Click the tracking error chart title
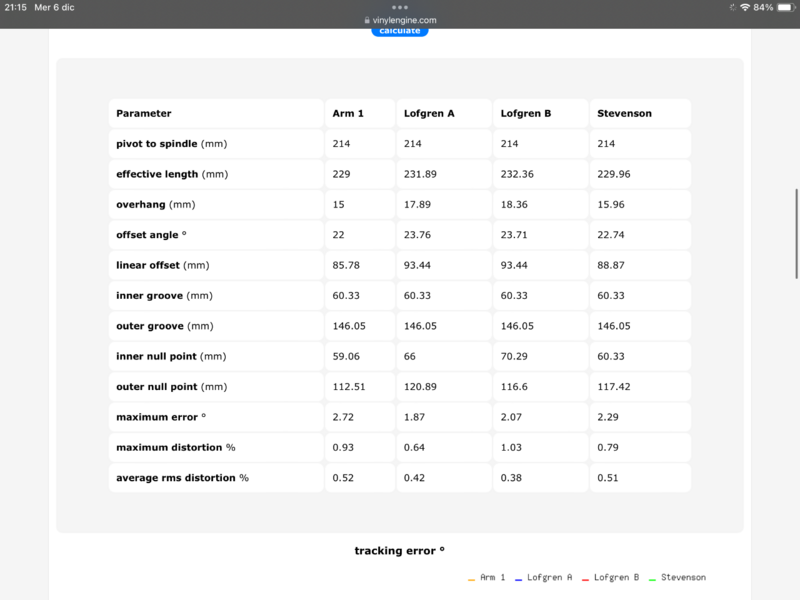This screenshot has width=800, height=600. coord(399,551)
